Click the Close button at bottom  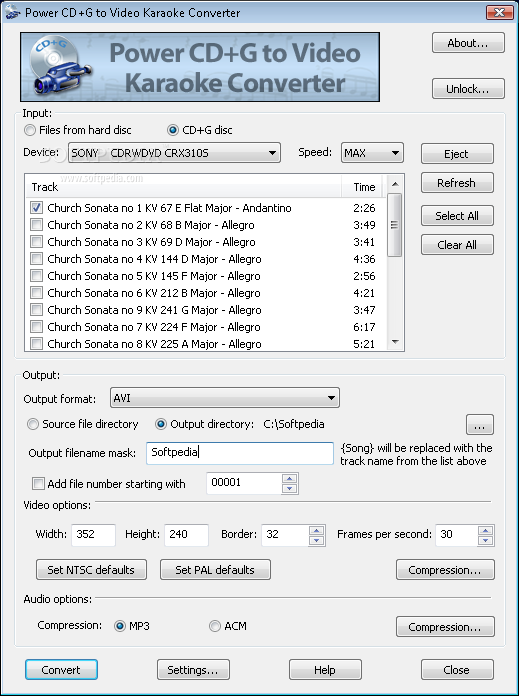[x=457, y=669]
